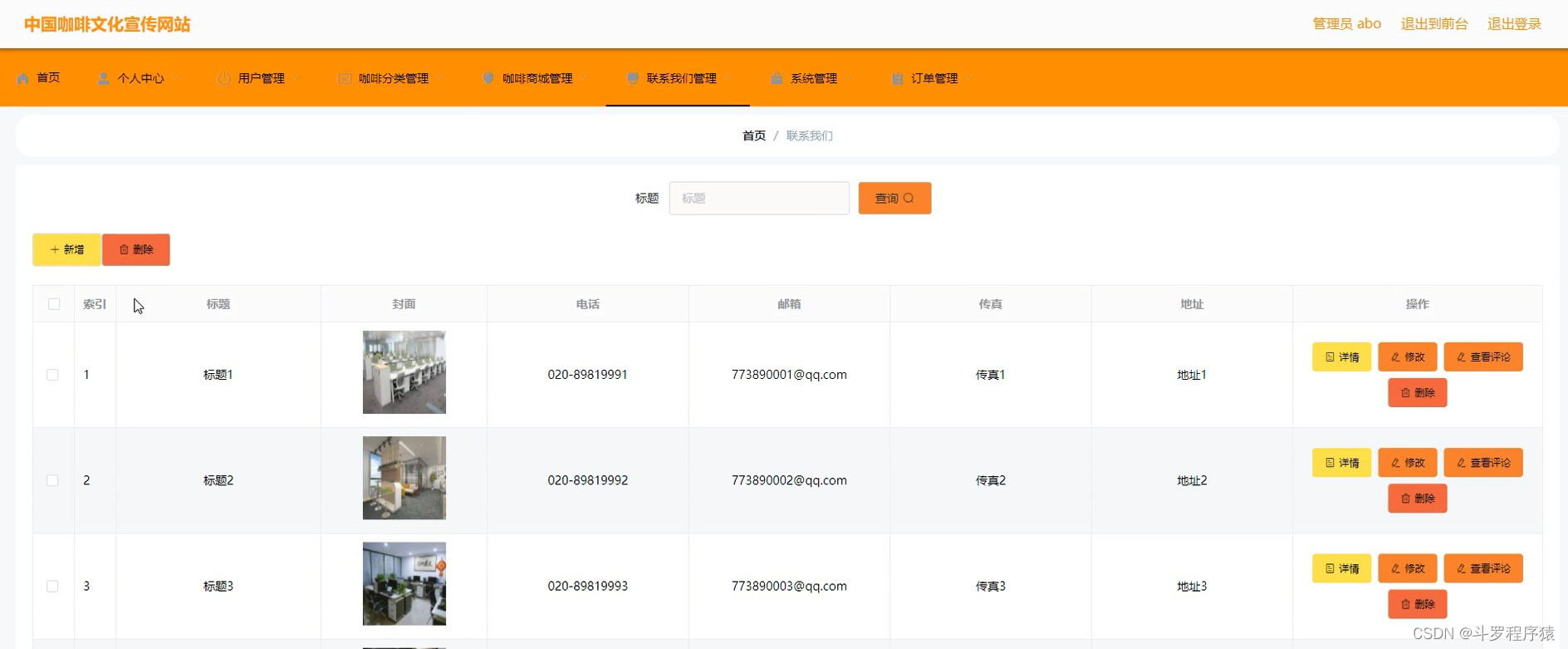This screenshot has height=649, width=1568.
Task: Click the 详情 document icon in row 标题3
Action: coord(1330,568)
